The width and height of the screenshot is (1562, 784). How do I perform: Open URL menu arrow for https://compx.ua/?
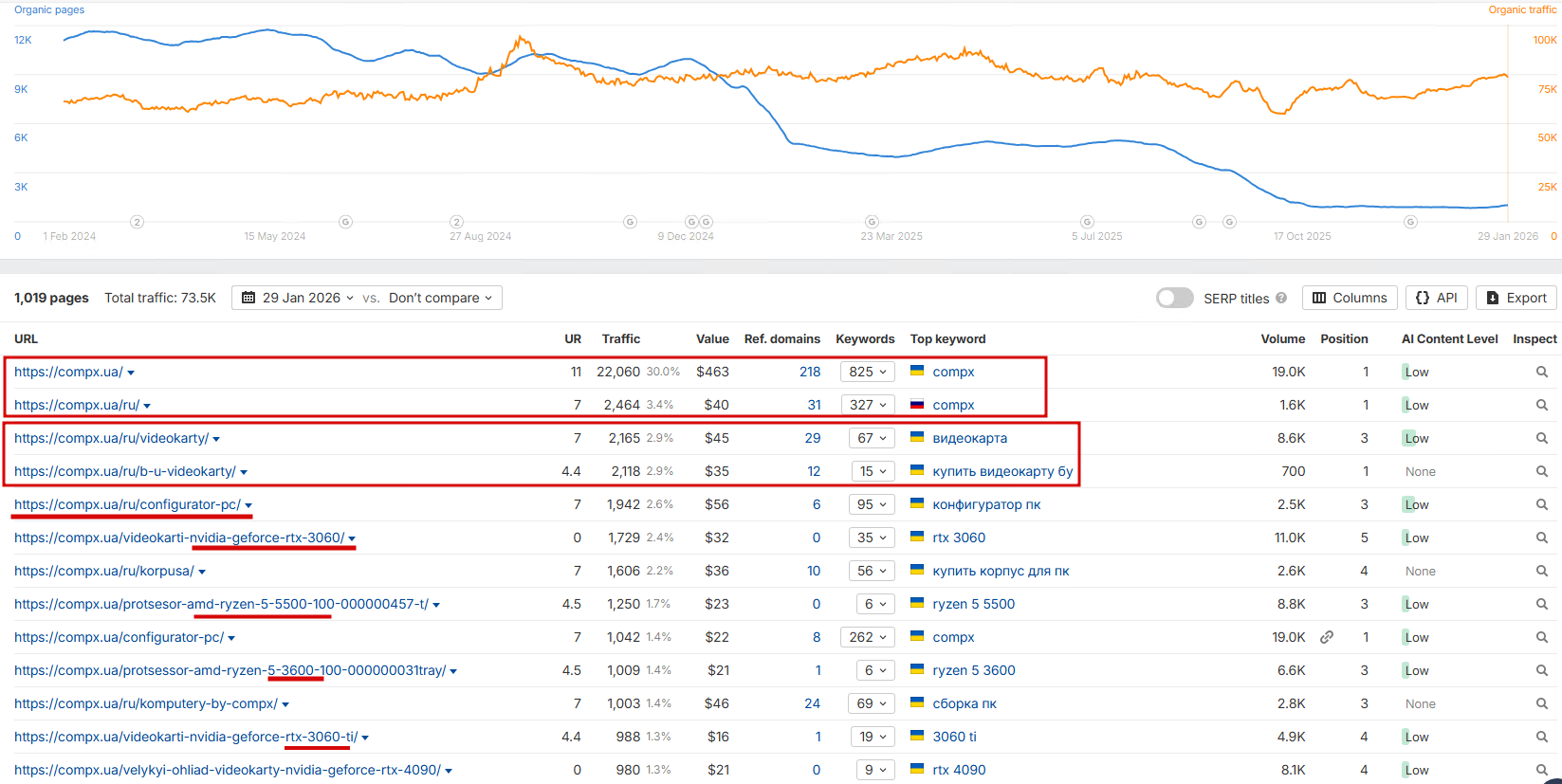[131, 373]
